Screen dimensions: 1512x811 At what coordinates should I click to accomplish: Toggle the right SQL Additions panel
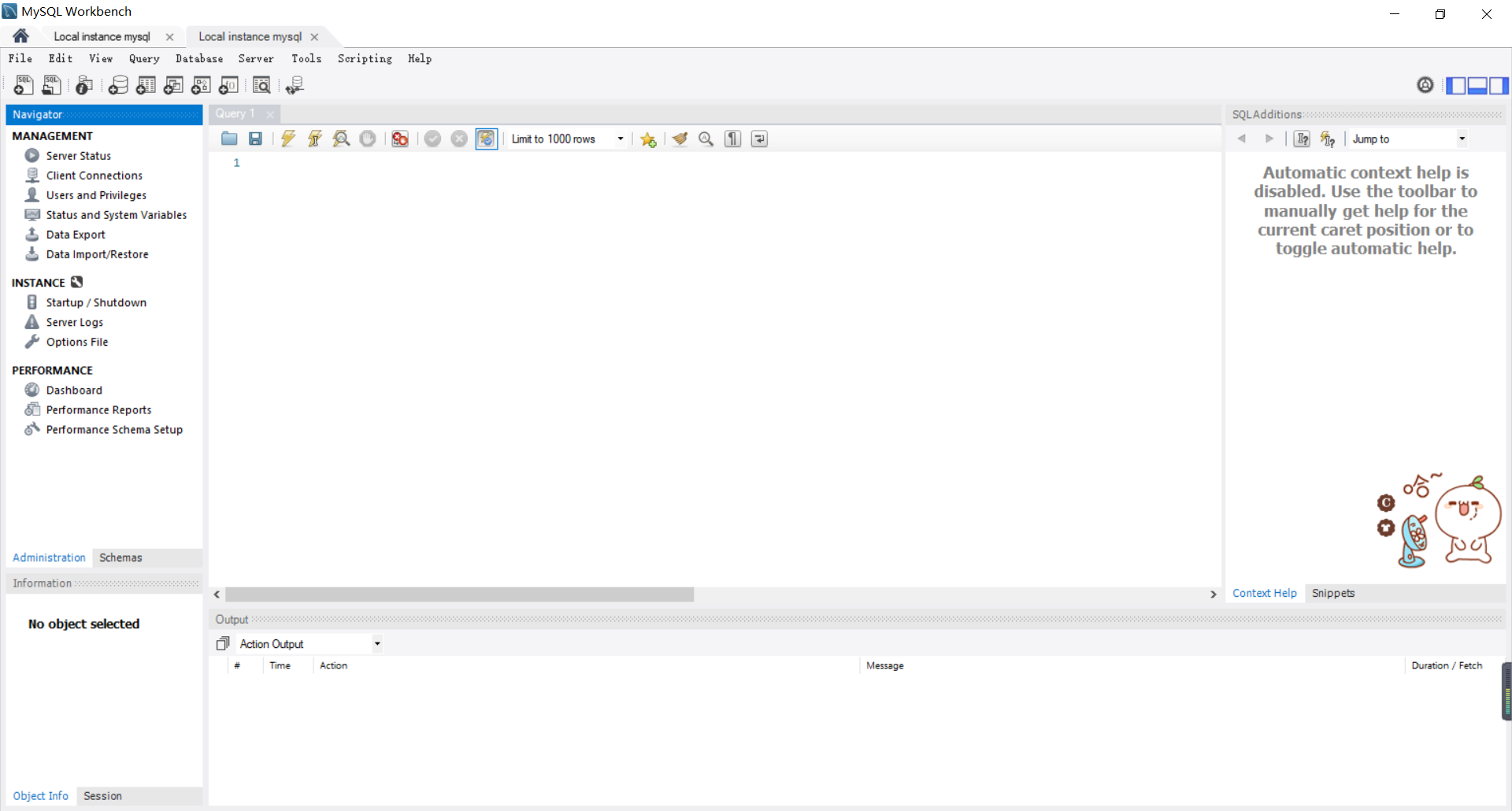pos(1499,85)
